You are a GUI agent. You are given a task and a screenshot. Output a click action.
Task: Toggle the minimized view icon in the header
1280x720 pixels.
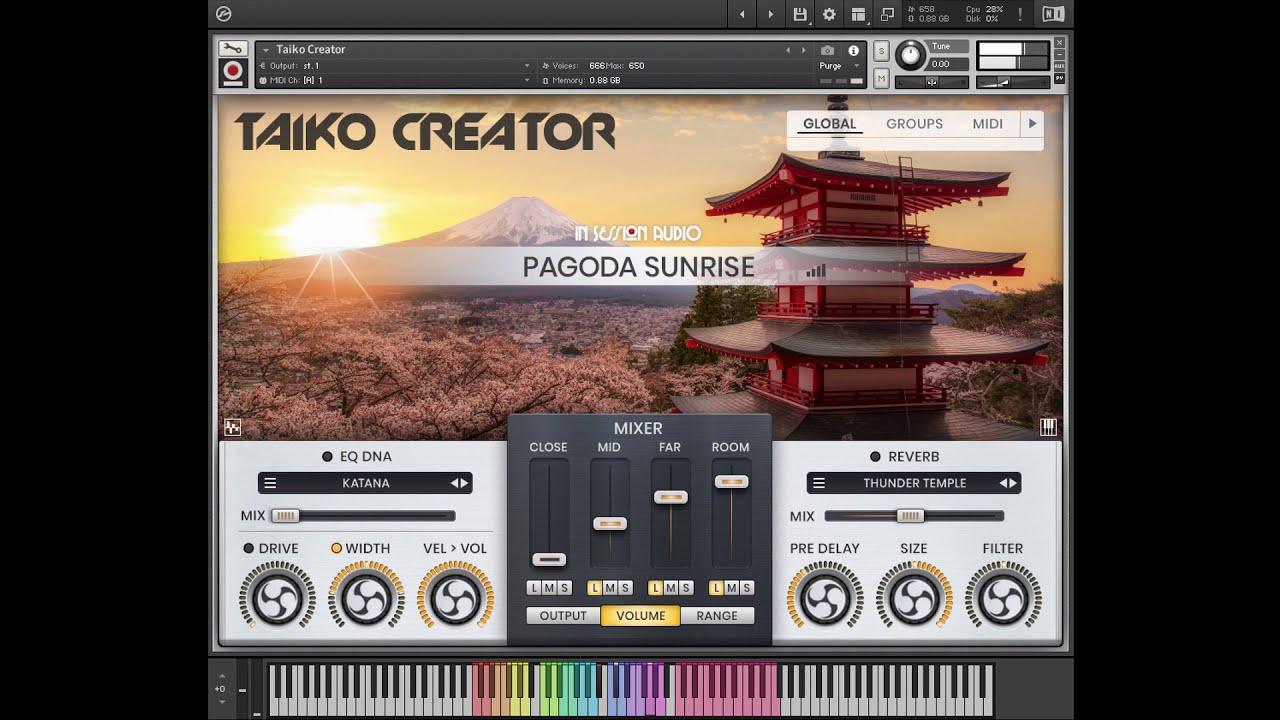click(x=887, y=14)
